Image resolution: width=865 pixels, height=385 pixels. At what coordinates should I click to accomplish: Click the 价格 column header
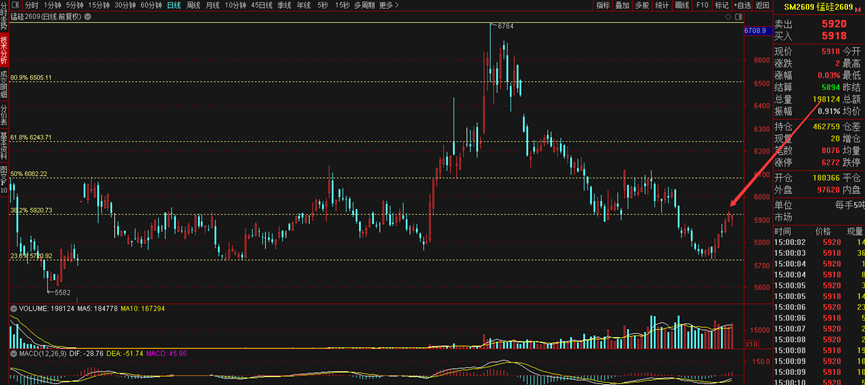click(x=823, y=231)
